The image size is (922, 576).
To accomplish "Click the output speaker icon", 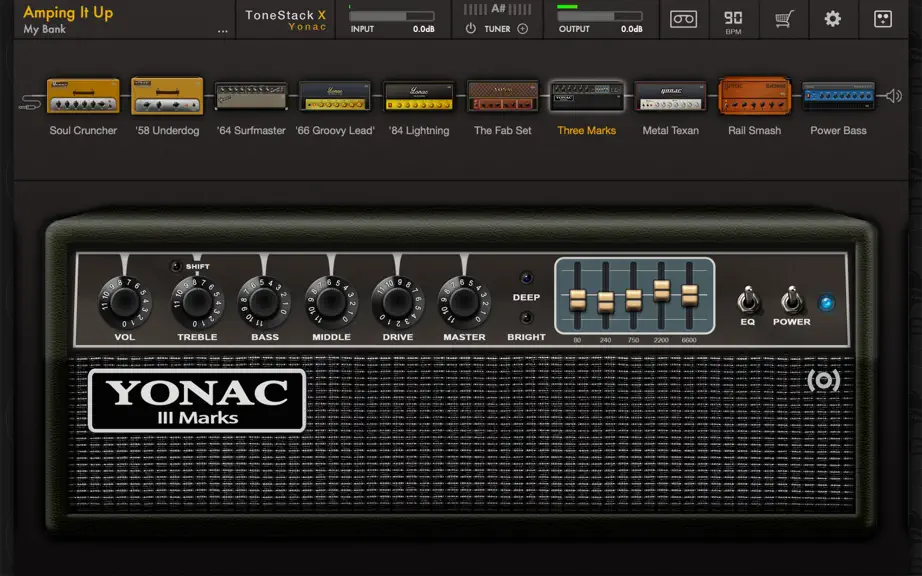I will click(893, 96).
